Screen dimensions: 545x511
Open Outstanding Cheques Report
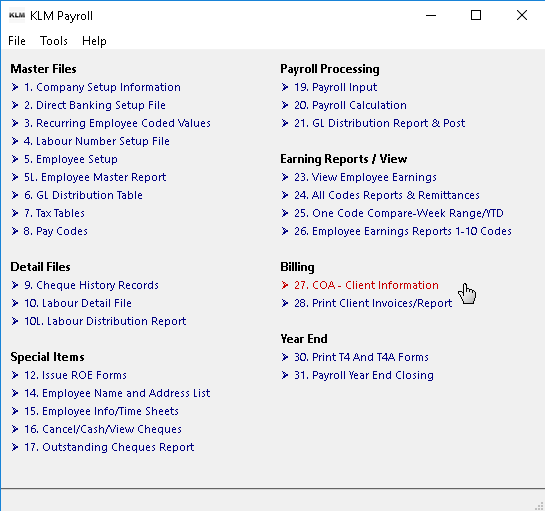click(109, 447)
